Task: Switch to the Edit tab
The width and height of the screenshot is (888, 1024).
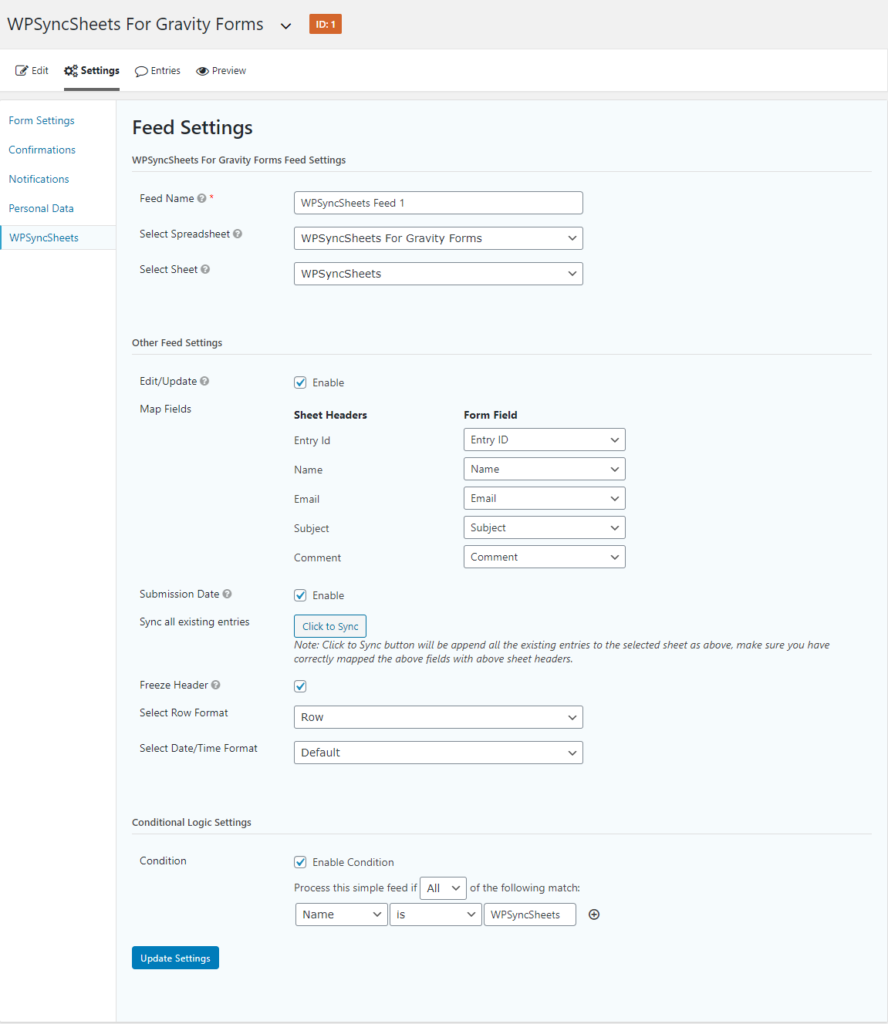Action: (32, 71)
